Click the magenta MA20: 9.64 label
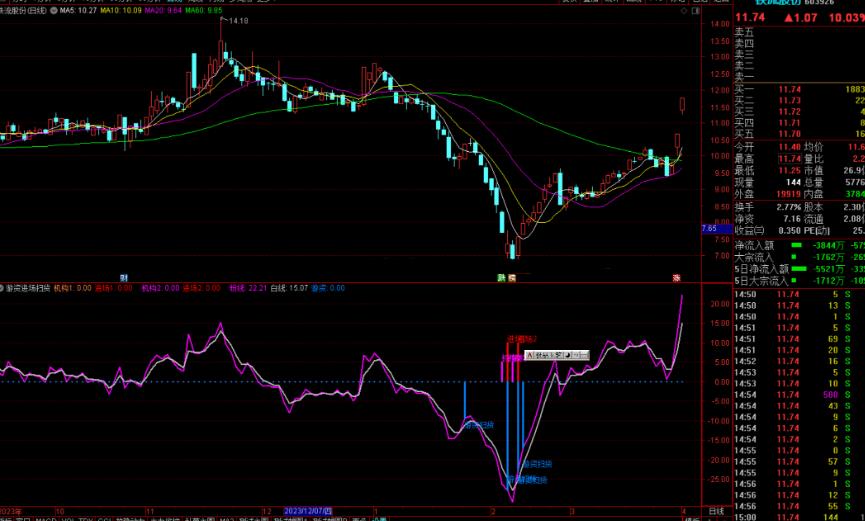Viewport: 865px width, 521px height. tap(163, 10)
